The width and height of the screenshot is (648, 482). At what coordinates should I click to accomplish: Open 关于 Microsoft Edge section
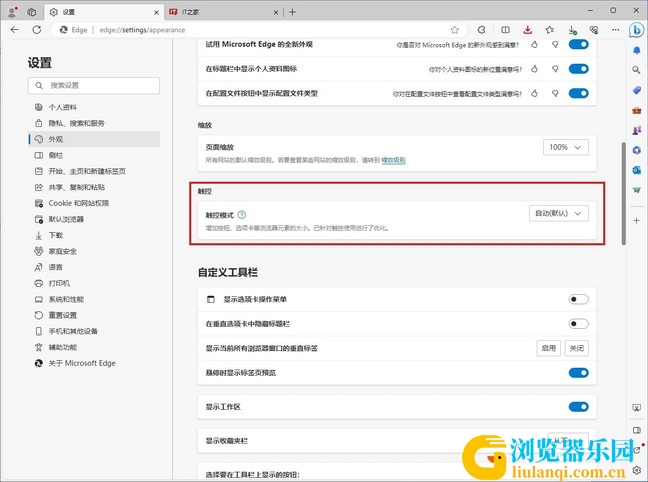[94, 363]
